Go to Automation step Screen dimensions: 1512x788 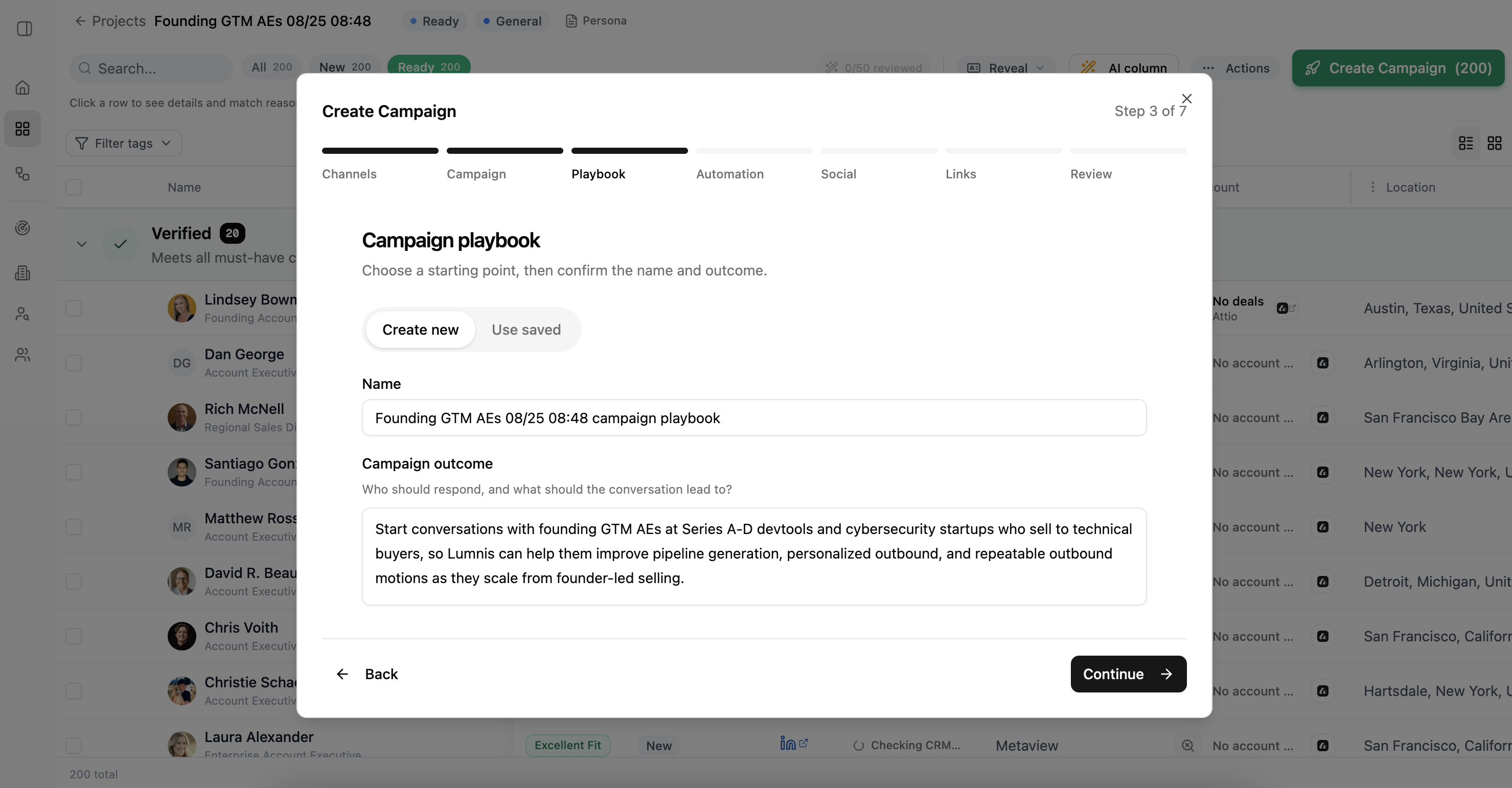729,174
